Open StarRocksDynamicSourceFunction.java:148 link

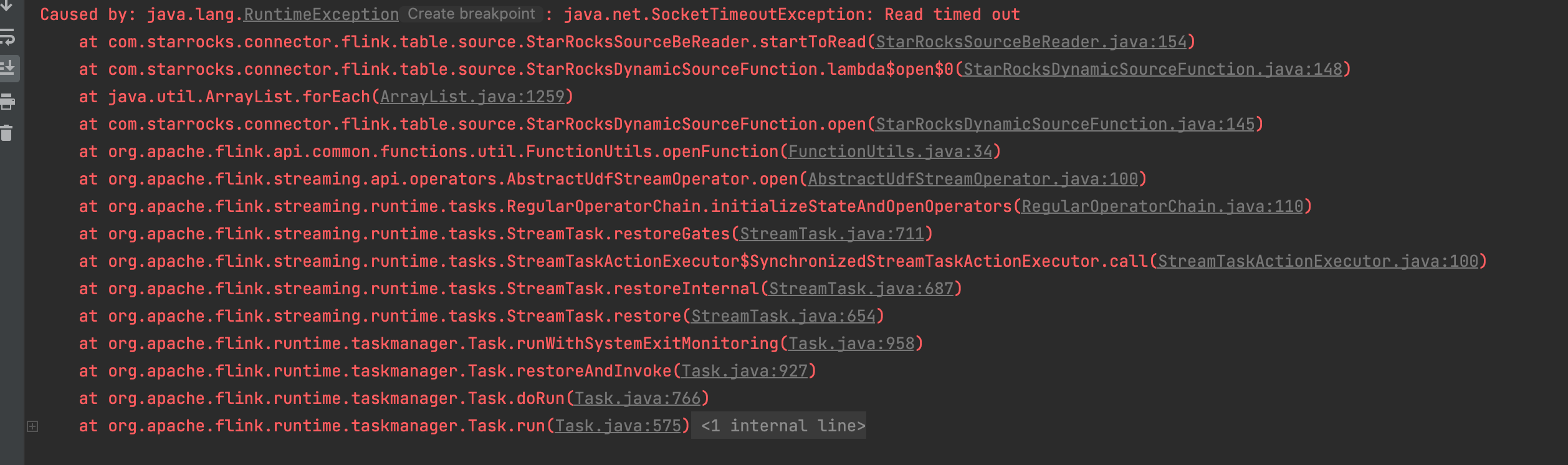pyautogui.click(x=1153, y=69)
